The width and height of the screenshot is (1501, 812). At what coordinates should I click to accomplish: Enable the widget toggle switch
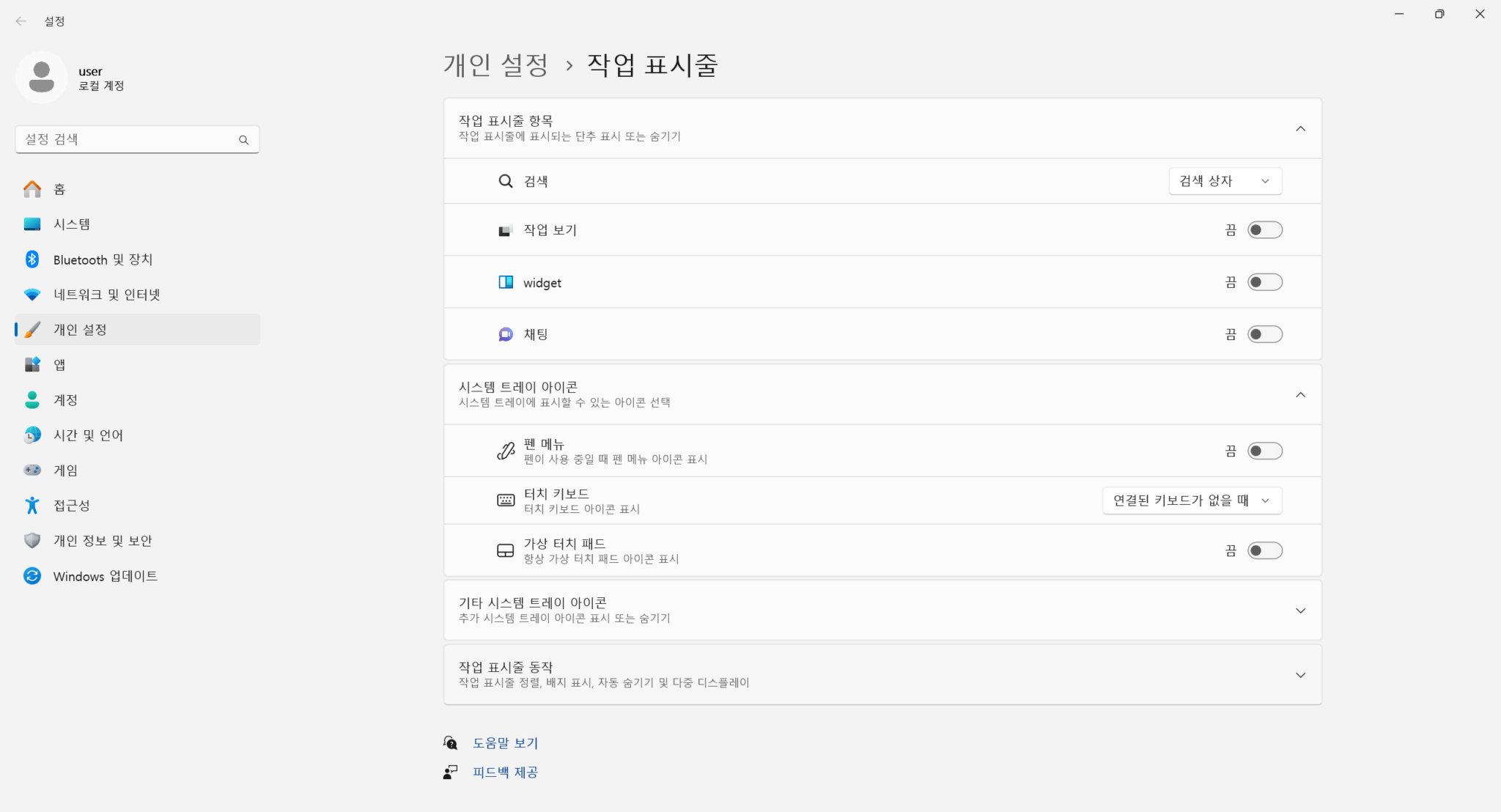pyautogui.click(x=1264, y=282)
